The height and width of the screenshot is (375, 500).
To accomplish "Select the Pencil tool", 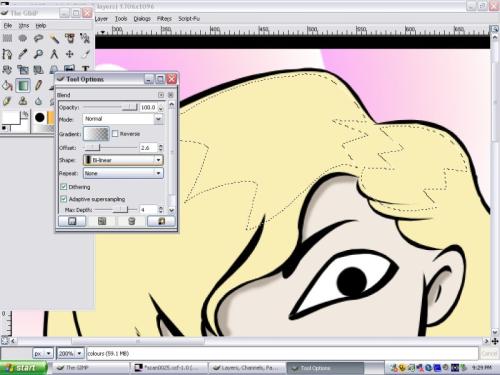I will [38, 85].
